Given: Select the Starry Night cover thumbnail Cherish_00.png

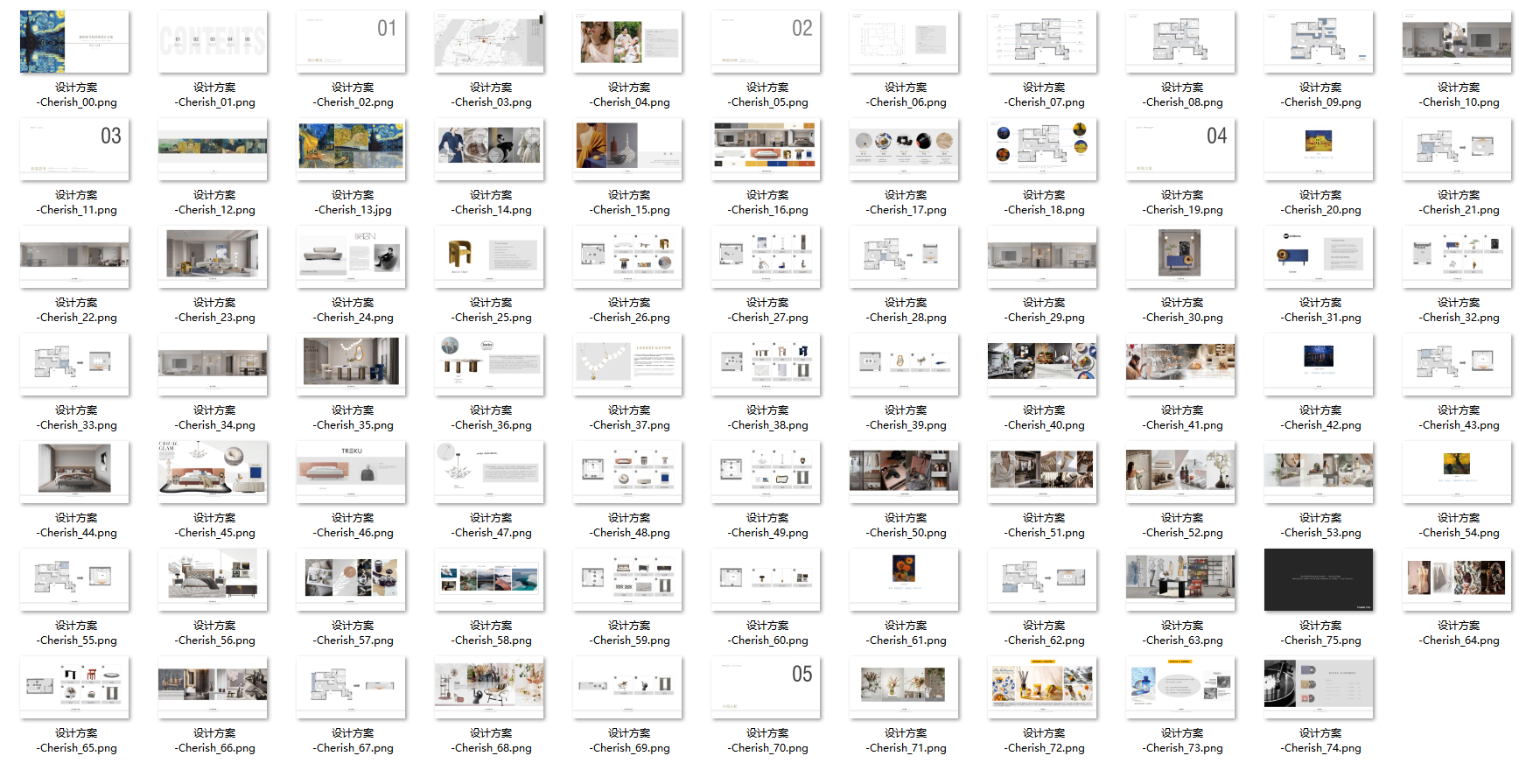Looking at the screenshot, I should click(x=74, y=42).
